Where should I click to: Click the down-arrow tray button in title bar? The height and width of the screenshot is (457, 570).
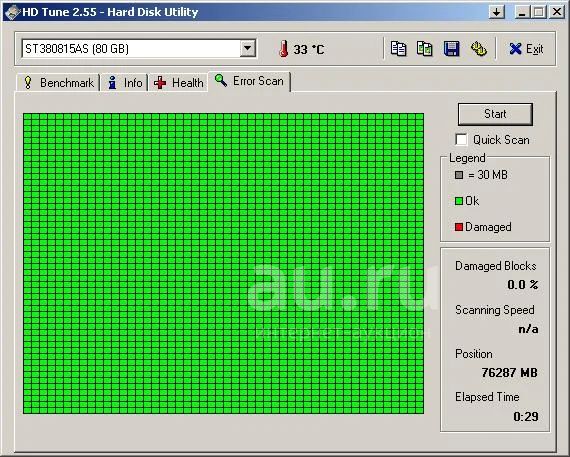(497, 12)
